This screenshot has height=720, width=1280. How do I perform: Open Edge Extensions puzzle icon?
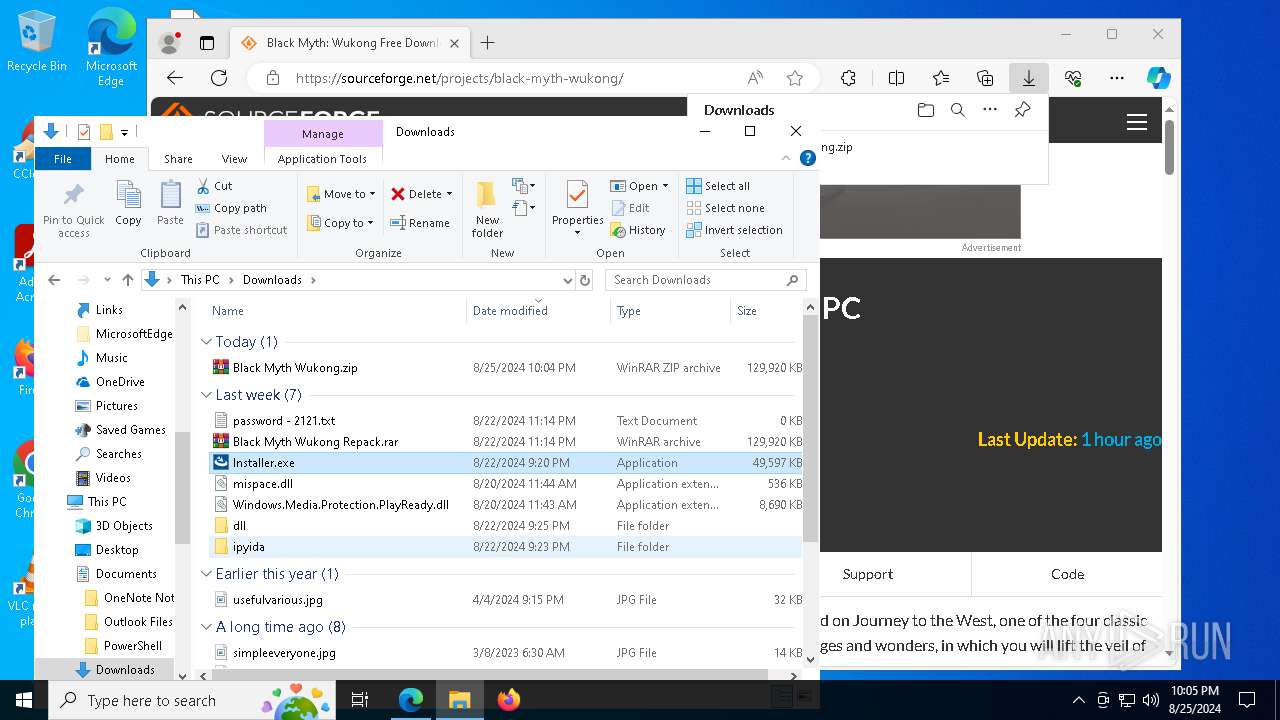point(849,78)
